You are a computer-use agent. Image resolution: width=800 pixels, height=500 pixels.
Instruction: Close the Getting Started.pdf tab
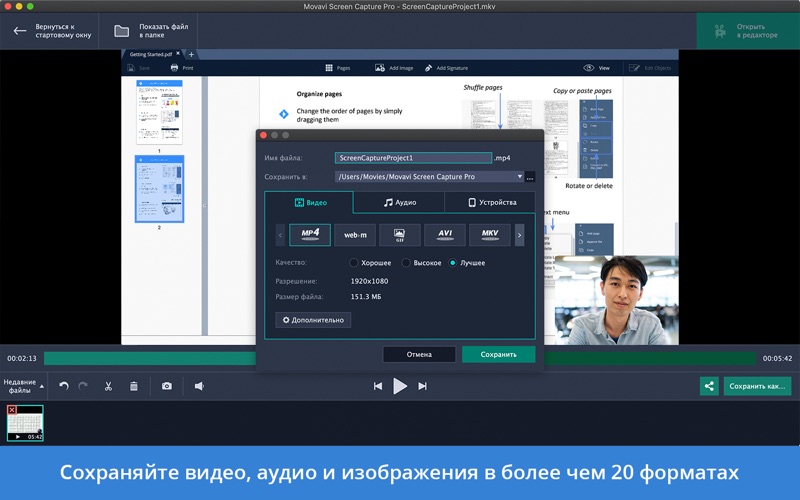click(x=178, y=54)
